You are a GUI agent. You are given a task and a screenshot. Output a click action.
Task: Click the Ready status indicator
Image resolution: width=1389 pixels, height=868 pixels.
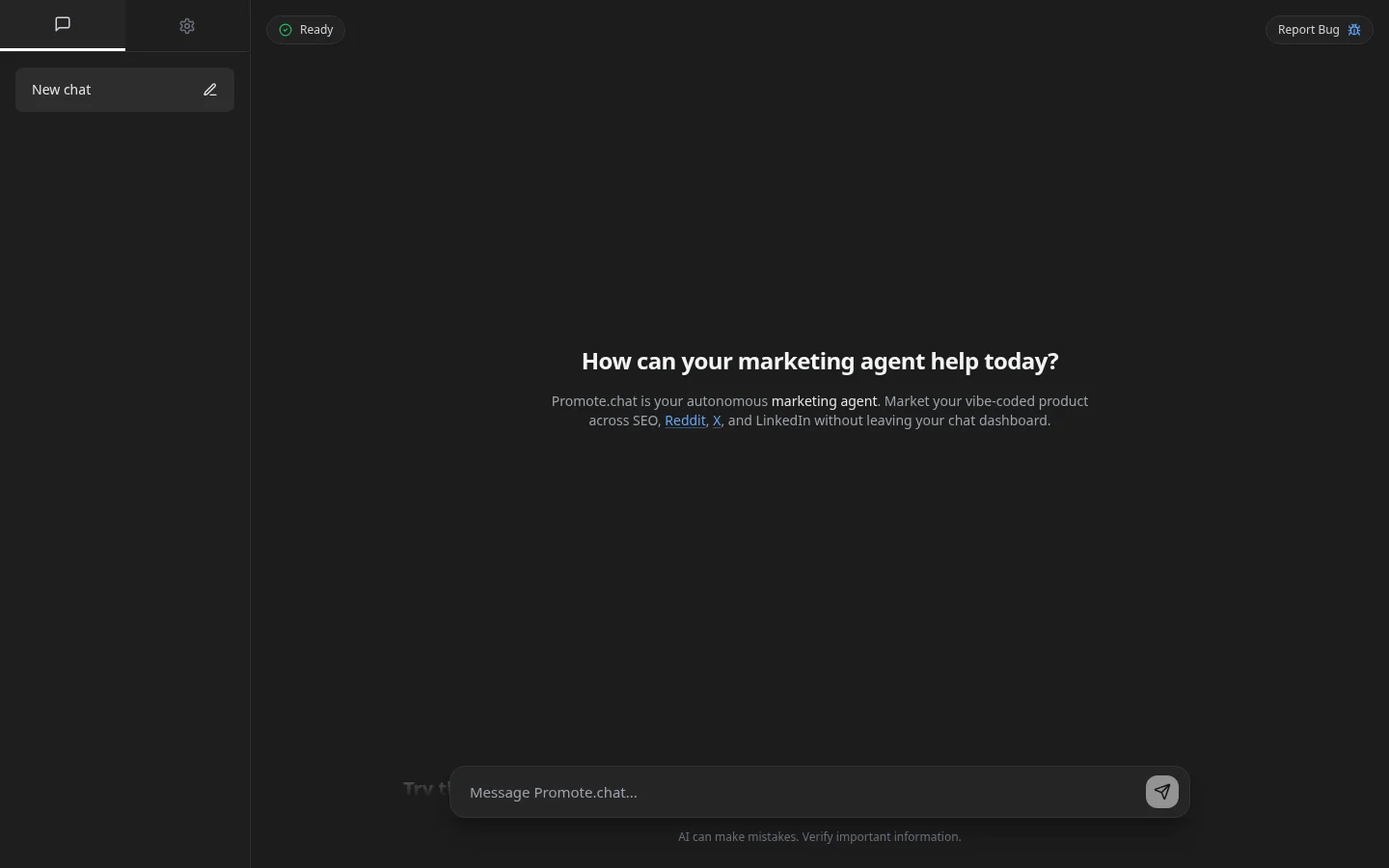pyautogui.click(x=306, y=30)
